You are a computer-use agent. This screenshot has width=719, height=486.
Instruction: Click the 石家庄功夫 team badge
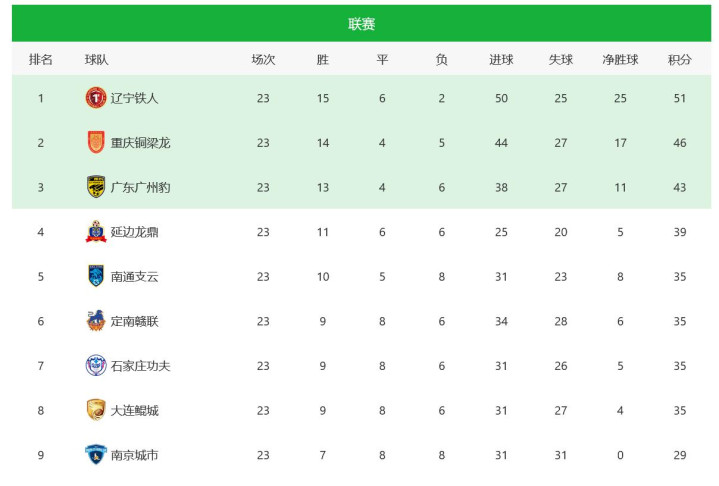point(95,365)
